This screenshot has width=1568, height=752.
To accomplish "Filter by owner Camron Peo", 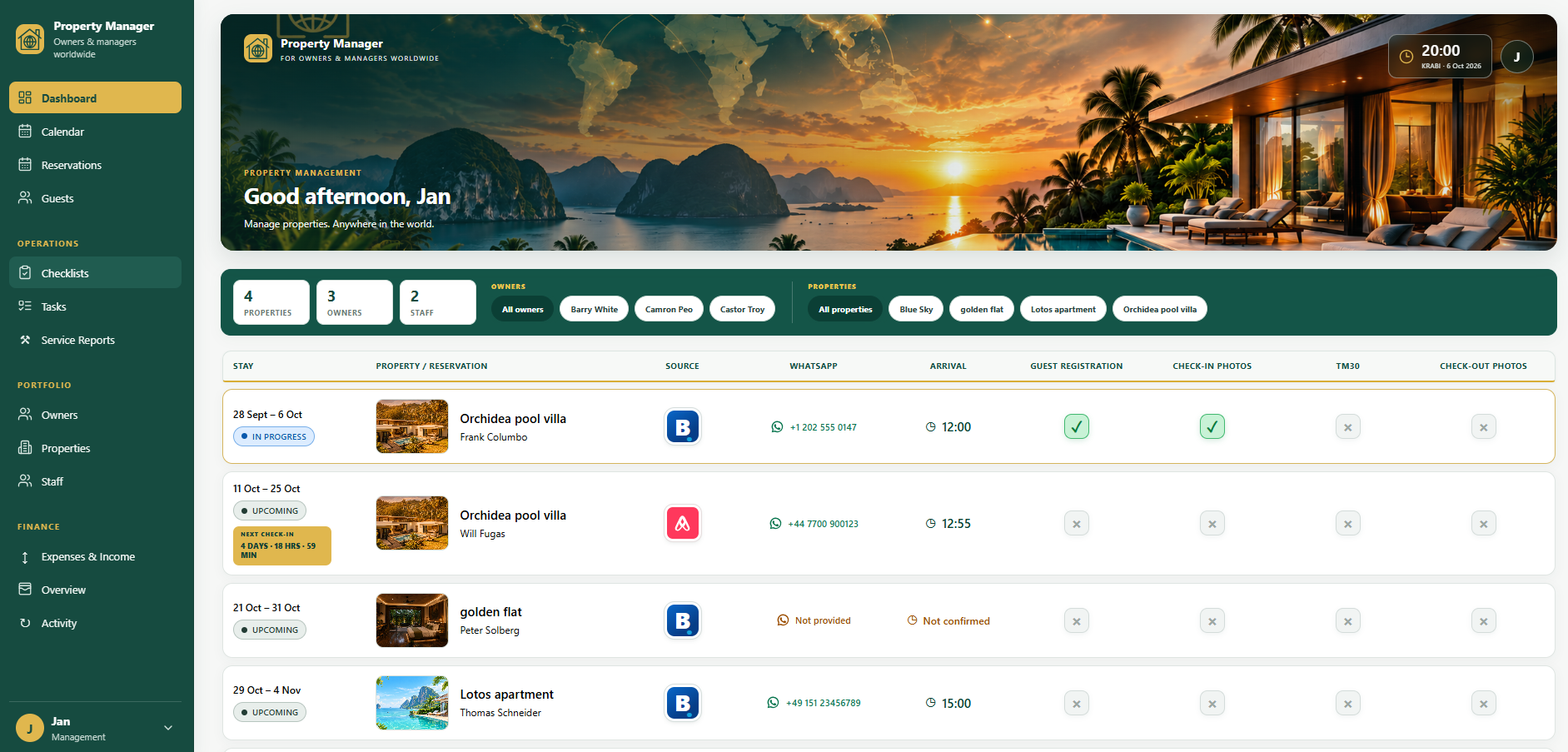I will coord(669,309).
